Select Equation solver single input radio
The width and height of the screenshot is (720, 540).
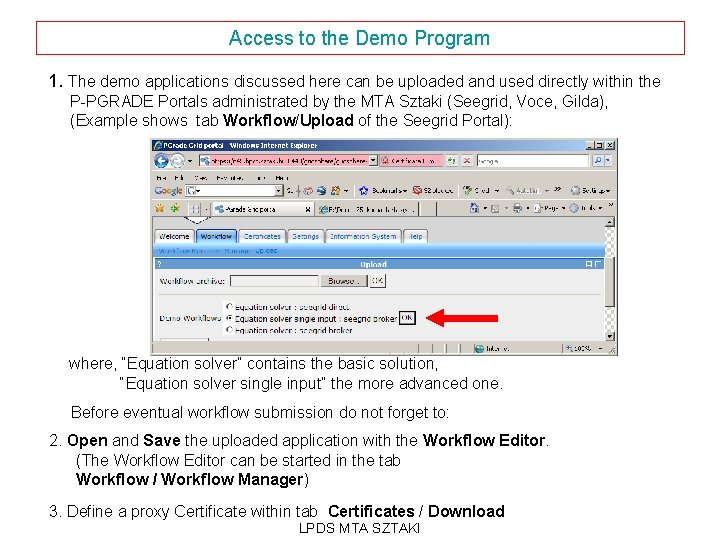click(x=229, y=318)
